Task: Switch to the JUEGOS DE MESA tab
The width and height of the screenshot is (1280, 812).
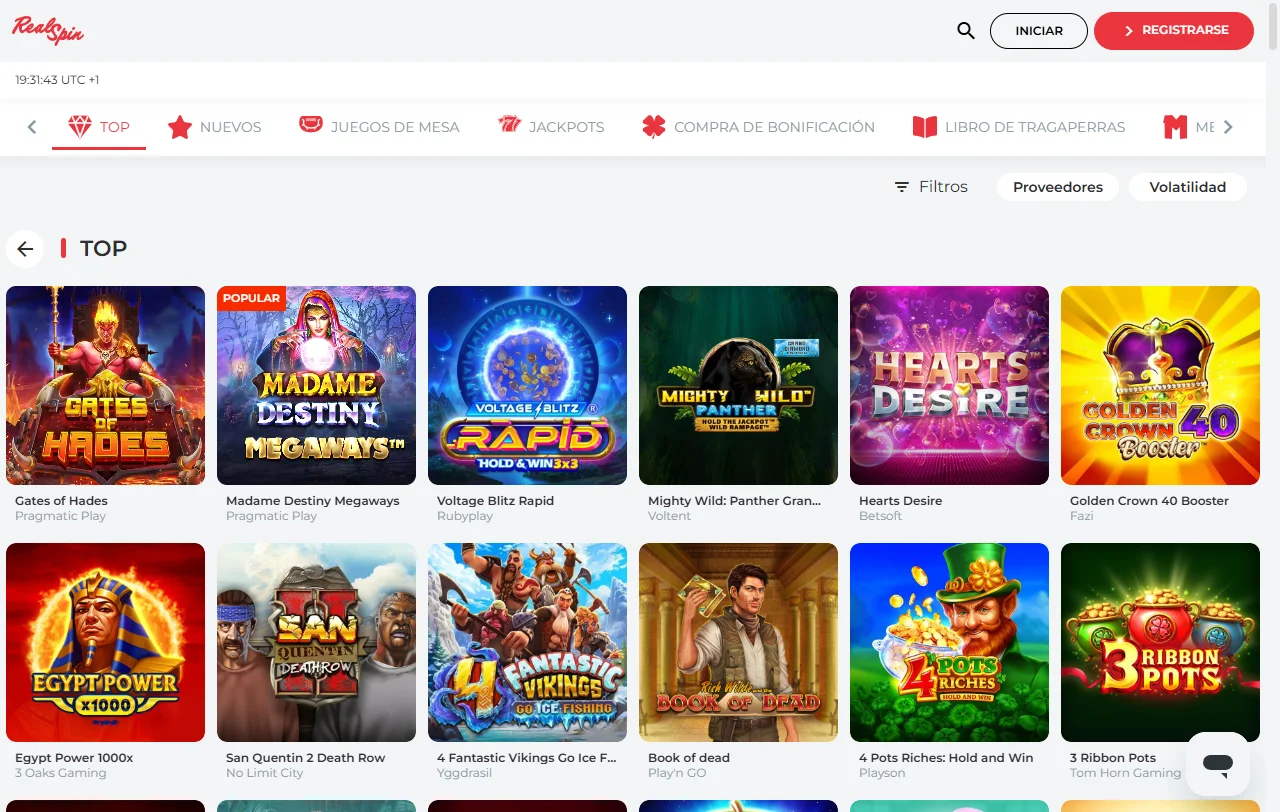Action: pyautogui.click(x=379, y=127)
